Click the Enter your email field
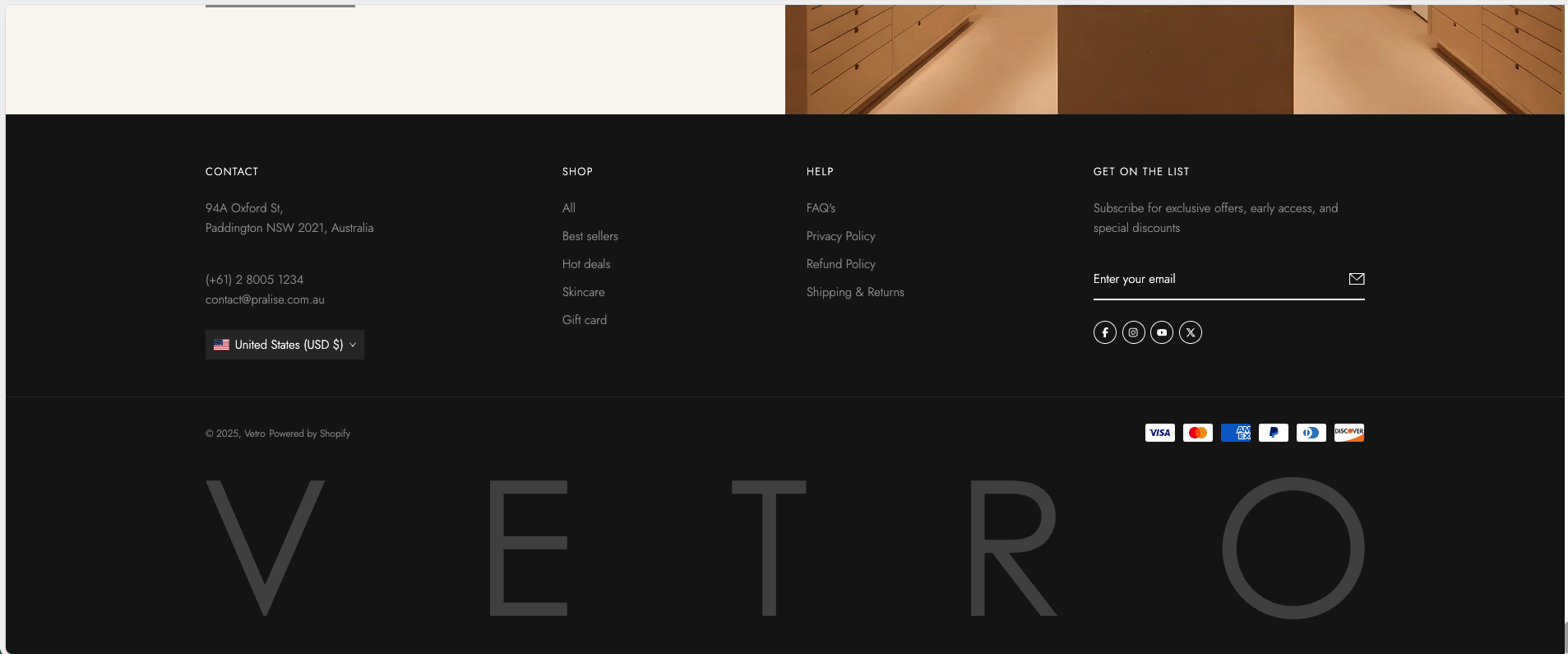 pyautogui.click(x=1215, y=280)
